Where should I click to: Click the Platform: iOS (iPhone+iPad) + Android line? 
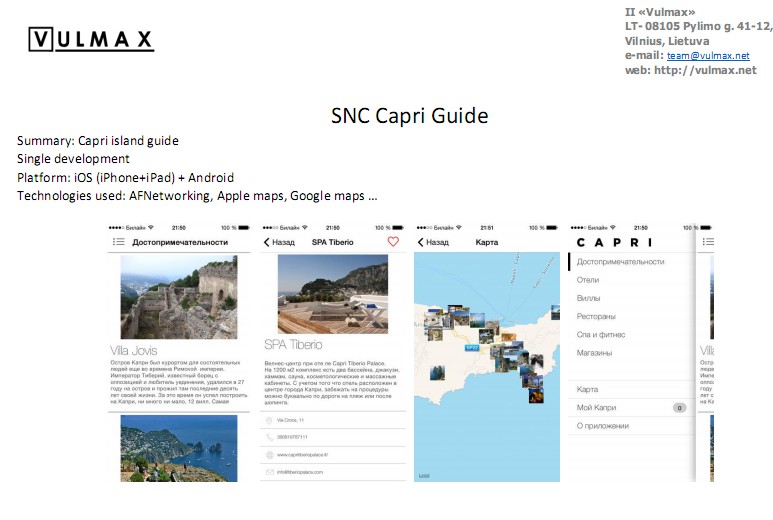coord(125,177)
